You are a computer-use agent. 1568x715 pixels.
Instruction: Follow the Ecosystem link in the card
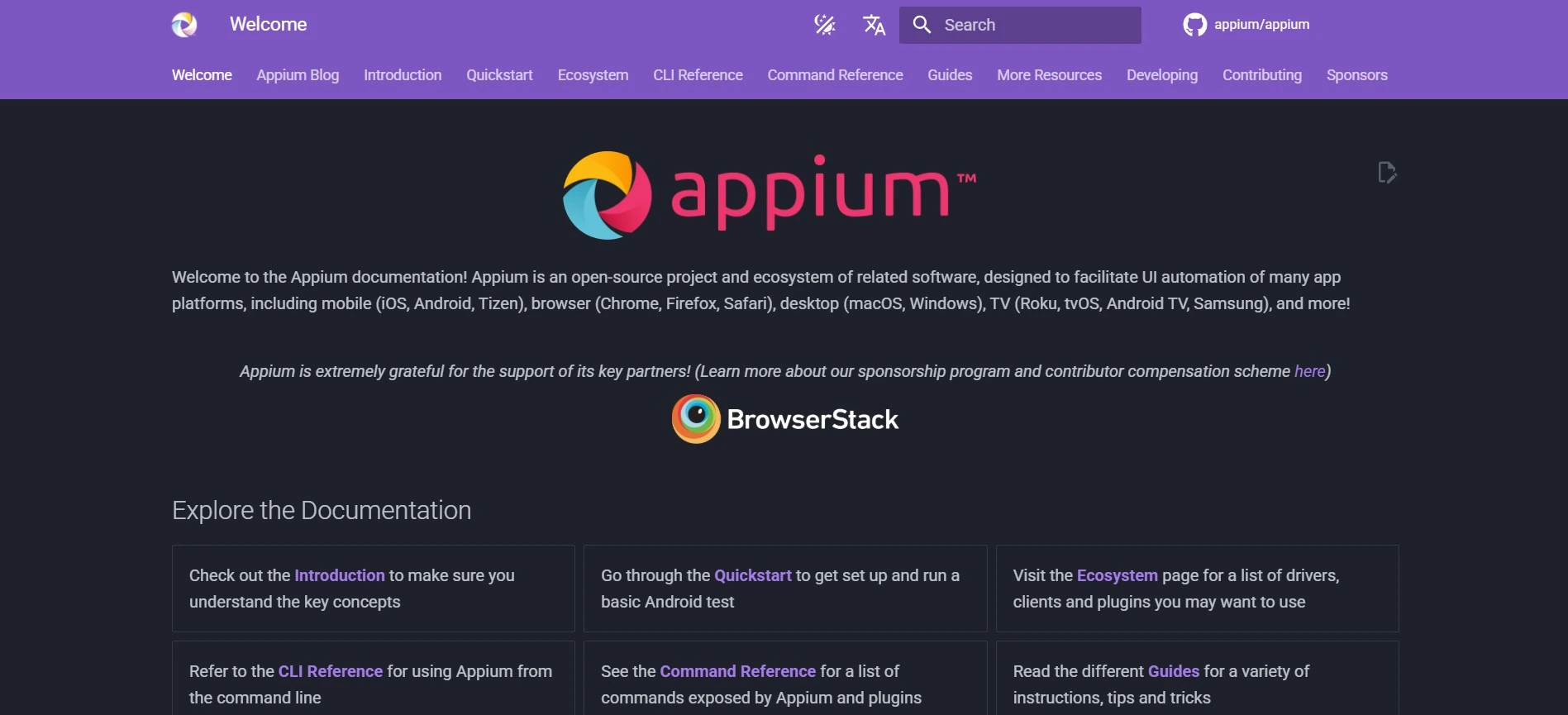[1118, 575]
